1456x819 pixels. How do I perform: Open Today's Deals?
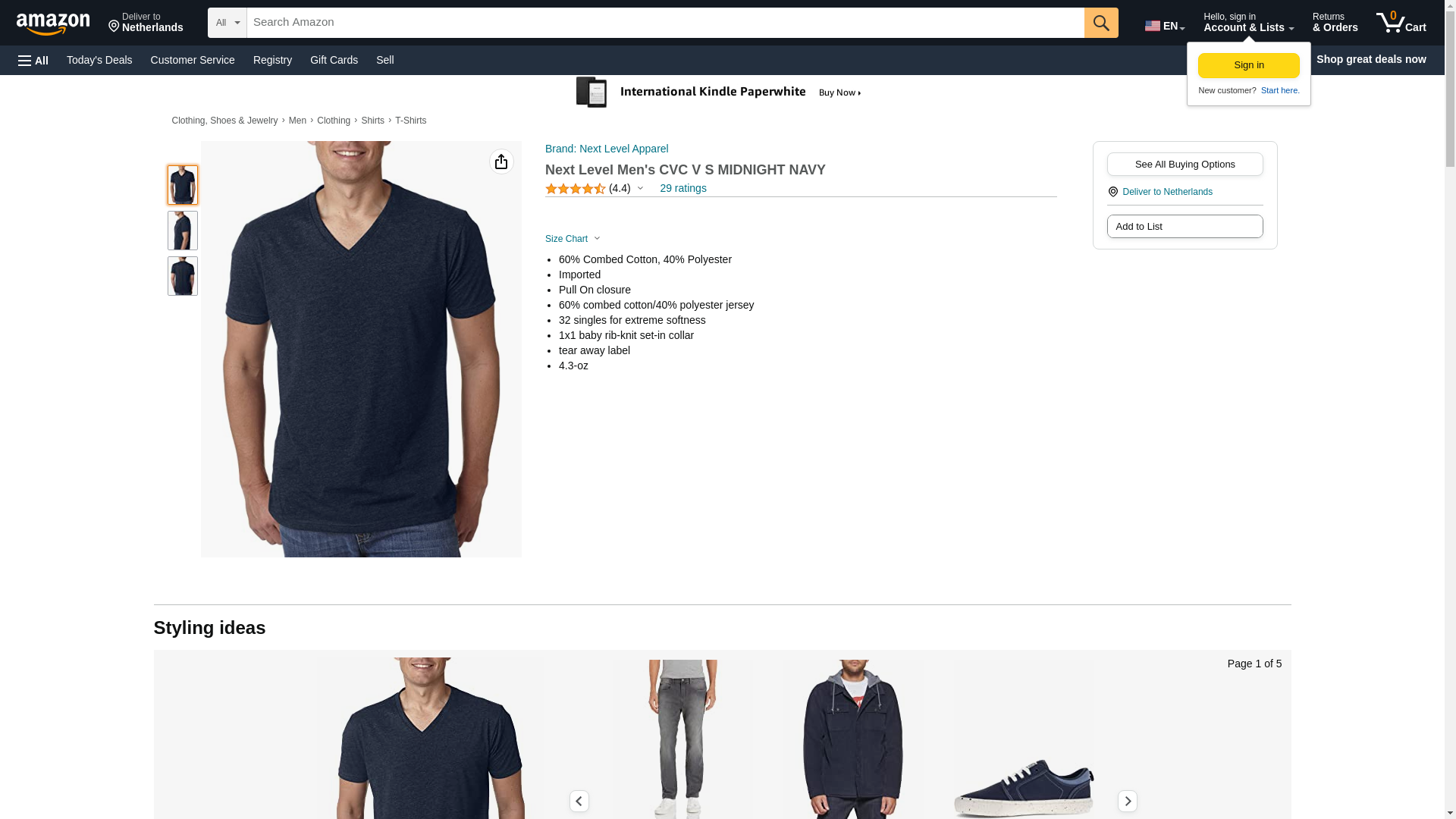pyautogui.click(x=99, y=60)
